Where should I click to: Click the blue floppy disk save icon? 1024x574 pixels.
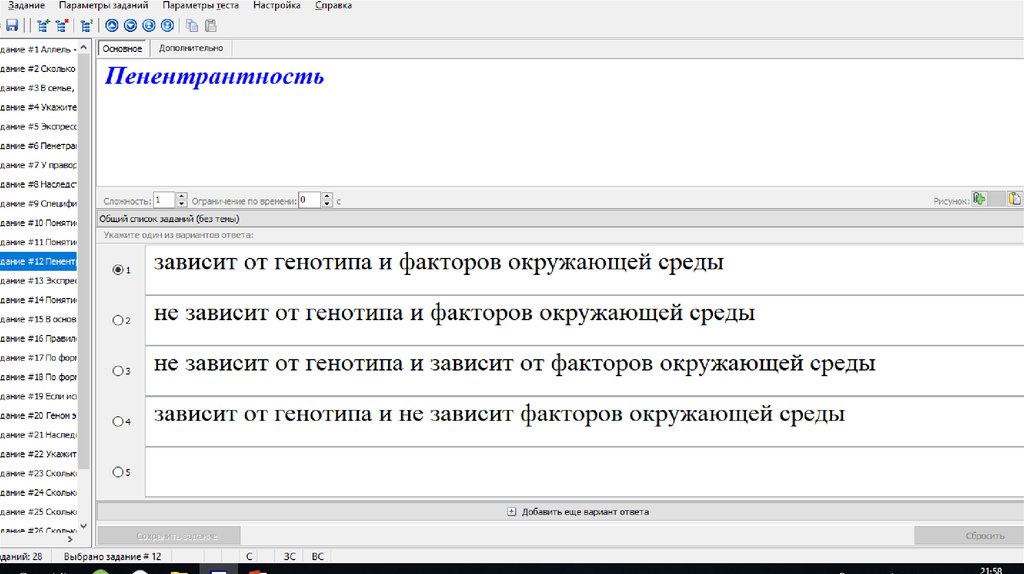tap(12, 26)
